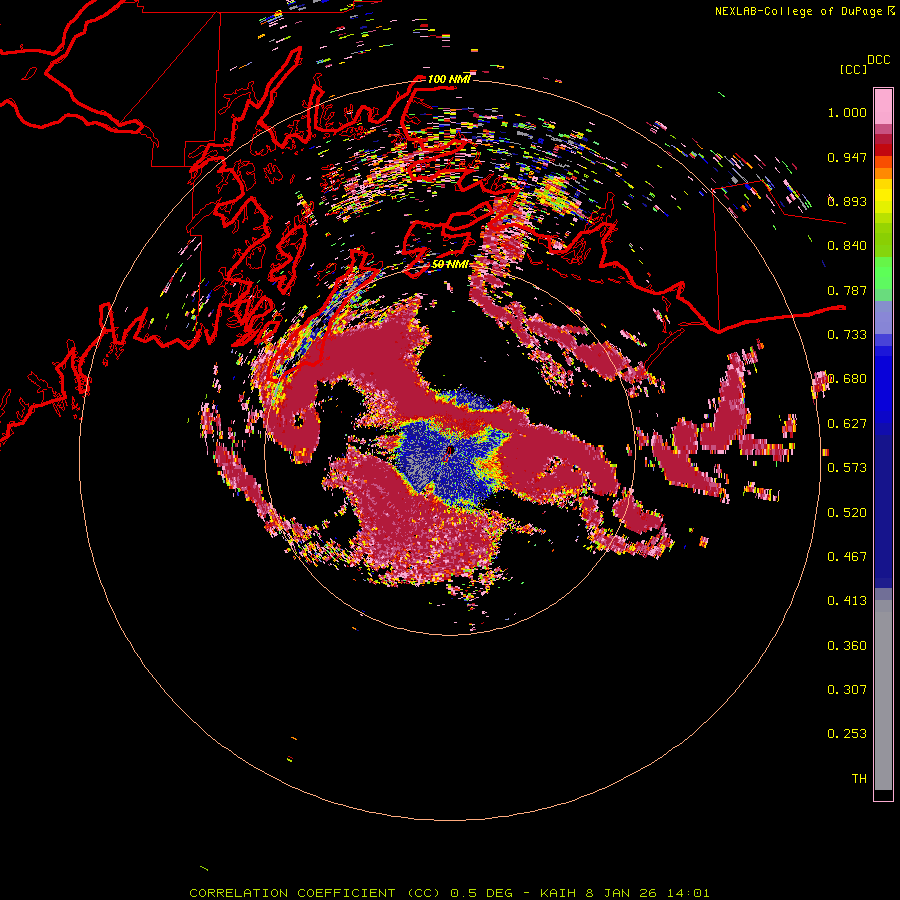Select the 0.893 legend value
Image resolution: width=900 pixels, height=900 pixels.
click(847, 201)
